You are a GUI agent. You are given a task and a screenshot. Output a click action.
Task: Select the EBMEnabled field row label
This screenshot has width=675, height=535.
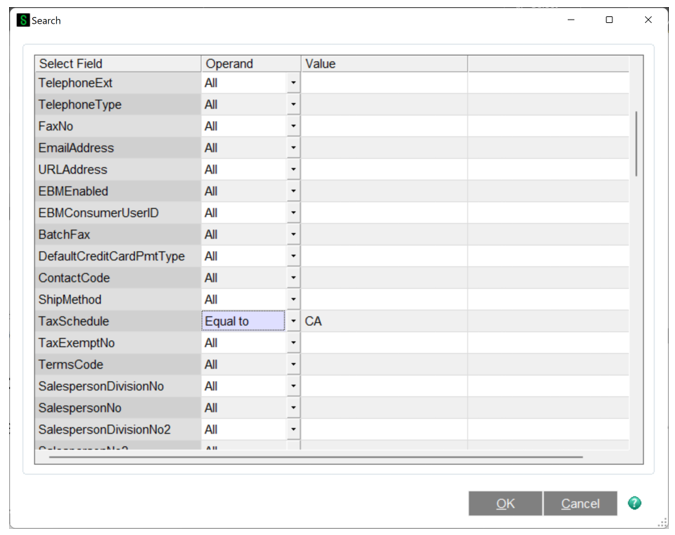118,191
